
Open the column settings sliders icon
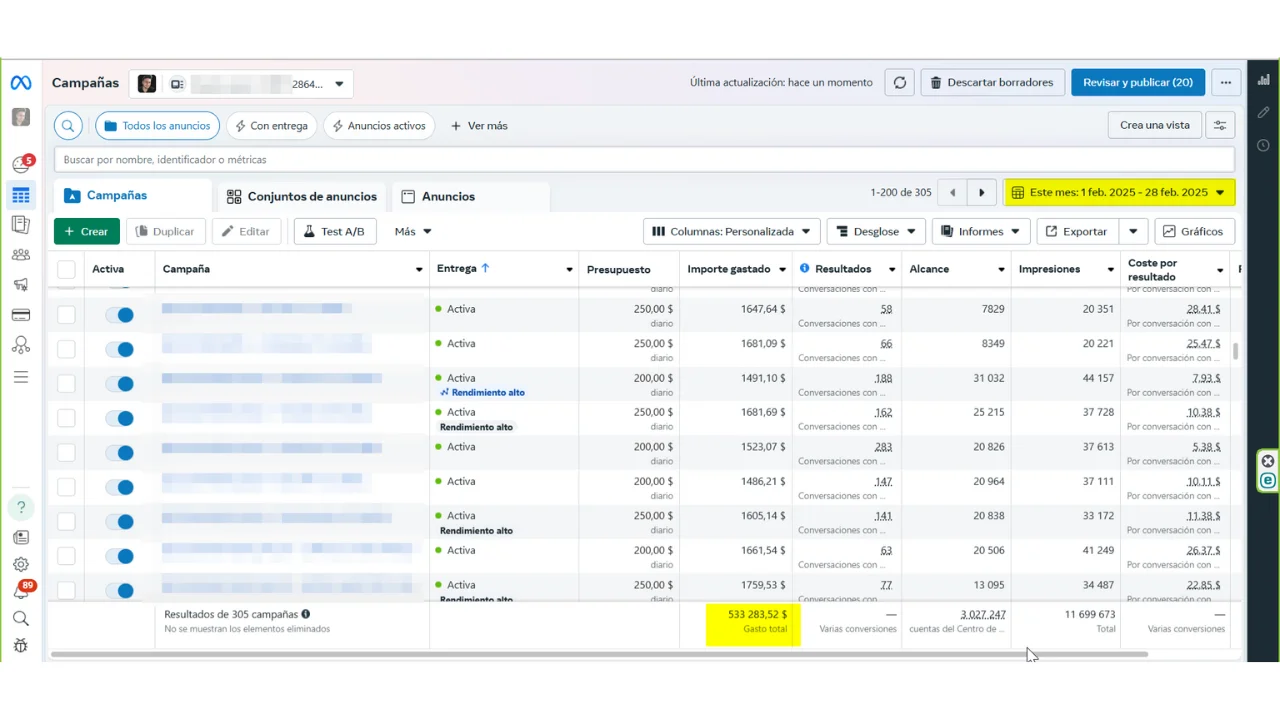coord(1220,125)
